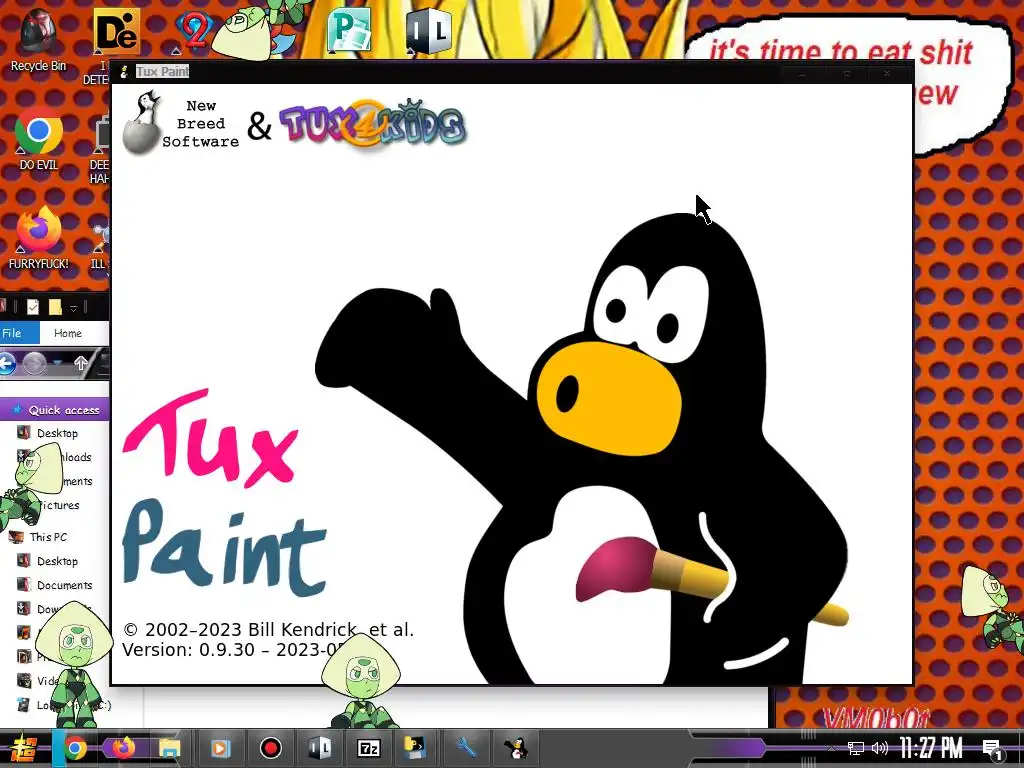This screenshot has width=1024, height=768.
Task: Switch to Tux Paint on the taskbar
Action: (516, 748)
